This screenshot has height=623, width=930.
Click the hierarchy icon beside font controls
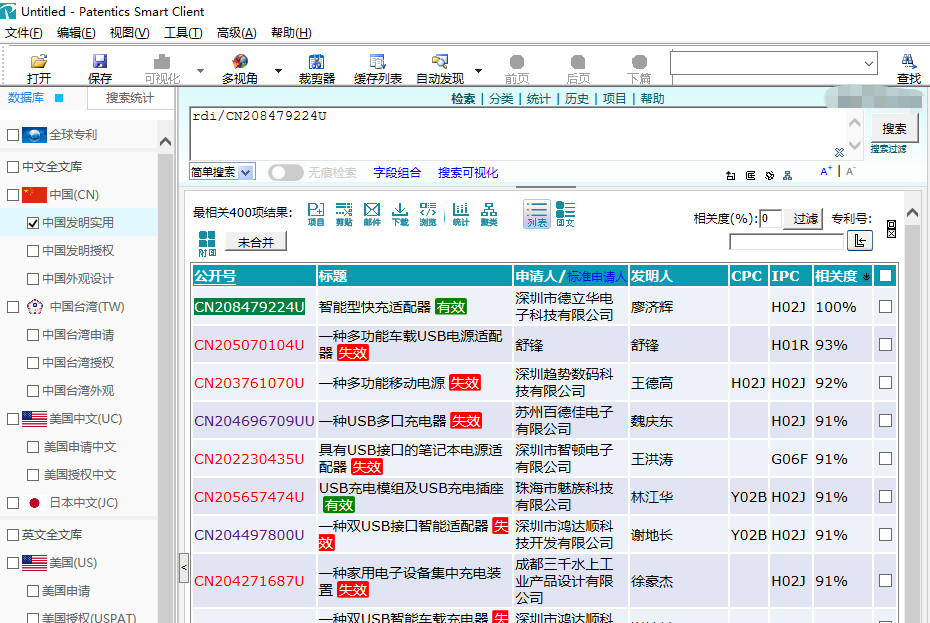[x=788, y=176]
